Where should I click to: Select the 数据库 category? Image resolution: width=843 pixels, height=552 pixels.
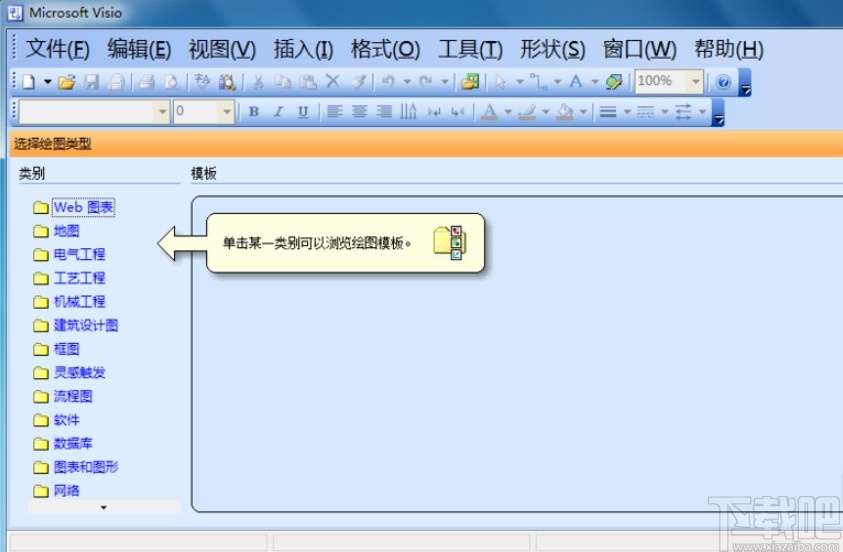click(73, 443)
